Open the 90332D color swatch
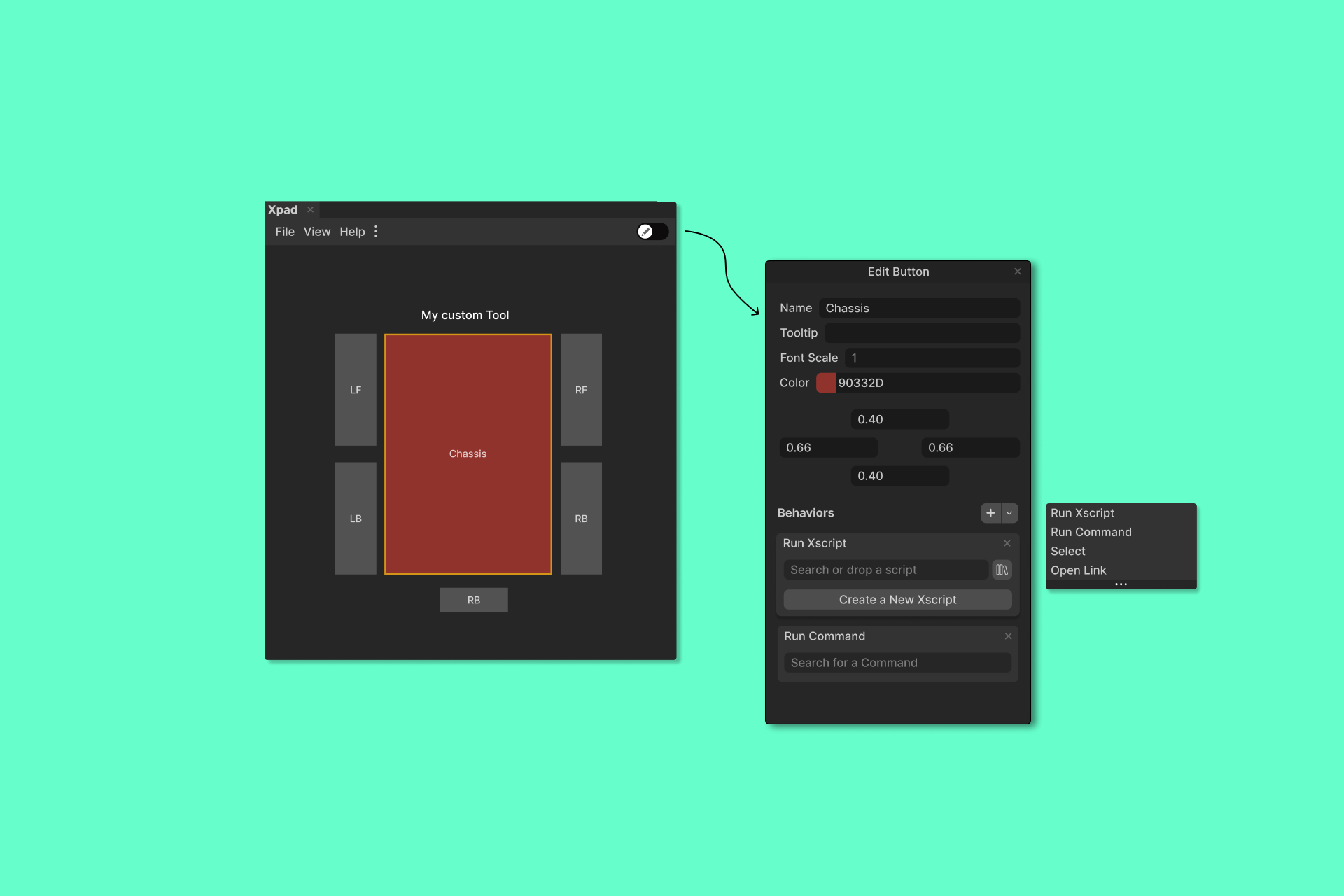This screenshot has width=1344, height=896. coord(826,383)
